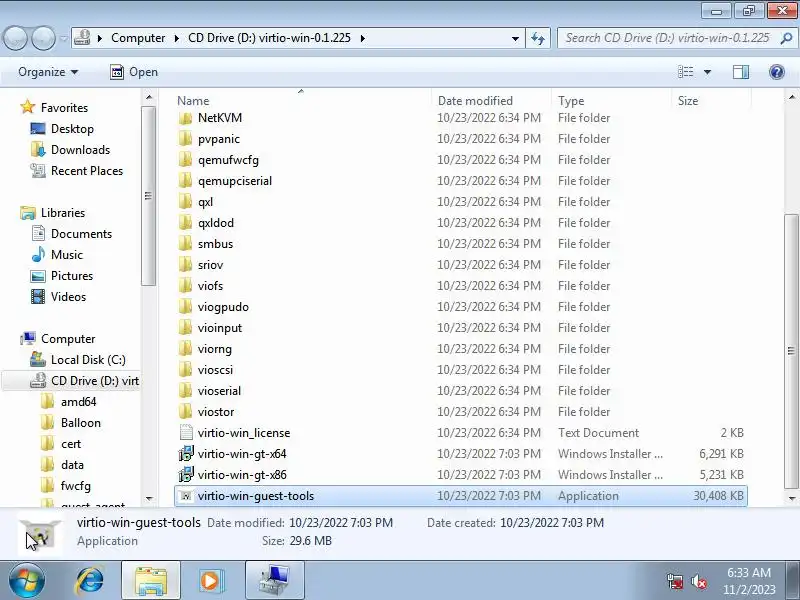The image size is (800, 600).
Task: Click CD Drive (D:) virtio-win-0.1.225 breadcrumb
Action: 269,38
